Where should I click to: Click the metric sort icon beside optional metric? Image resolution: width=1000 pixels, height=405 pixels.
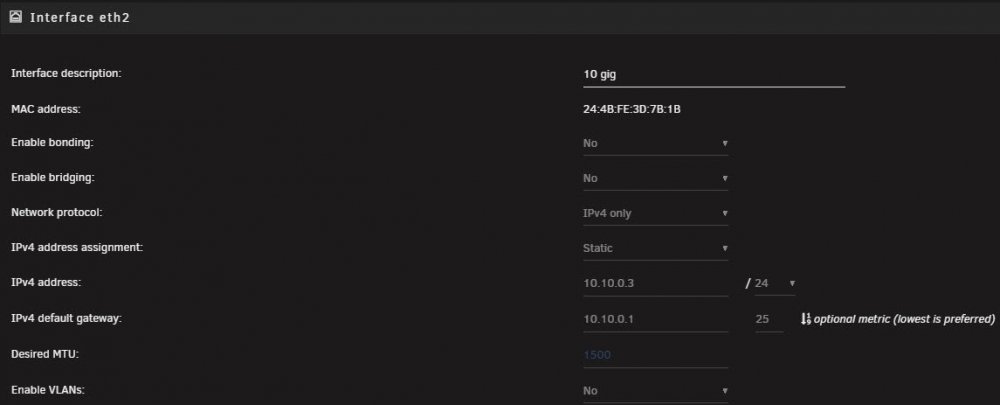[805, 319]
